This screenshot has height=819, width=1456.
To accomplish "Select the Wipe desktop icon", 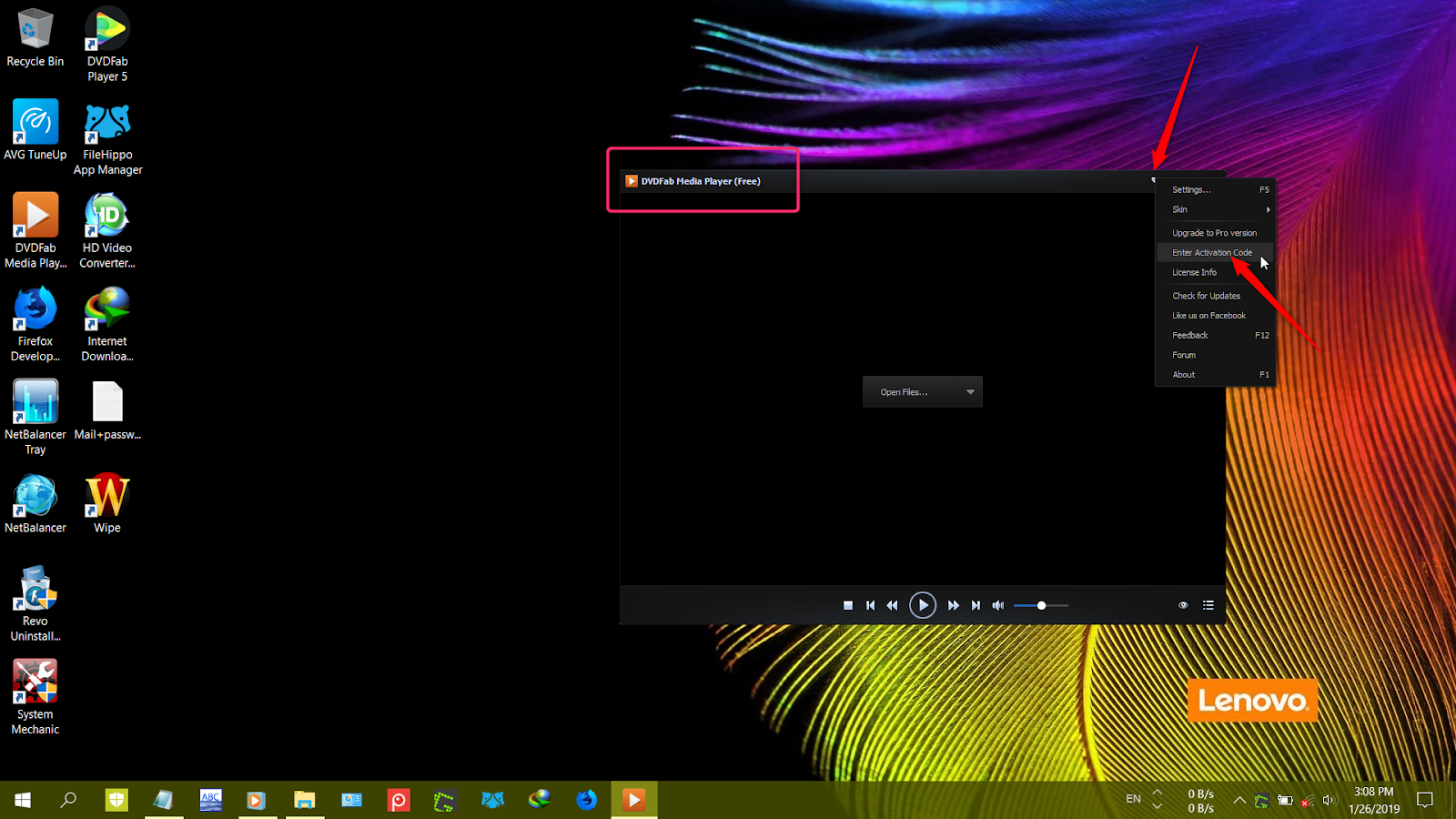I will pyautogui.click(x=107, y=503).
